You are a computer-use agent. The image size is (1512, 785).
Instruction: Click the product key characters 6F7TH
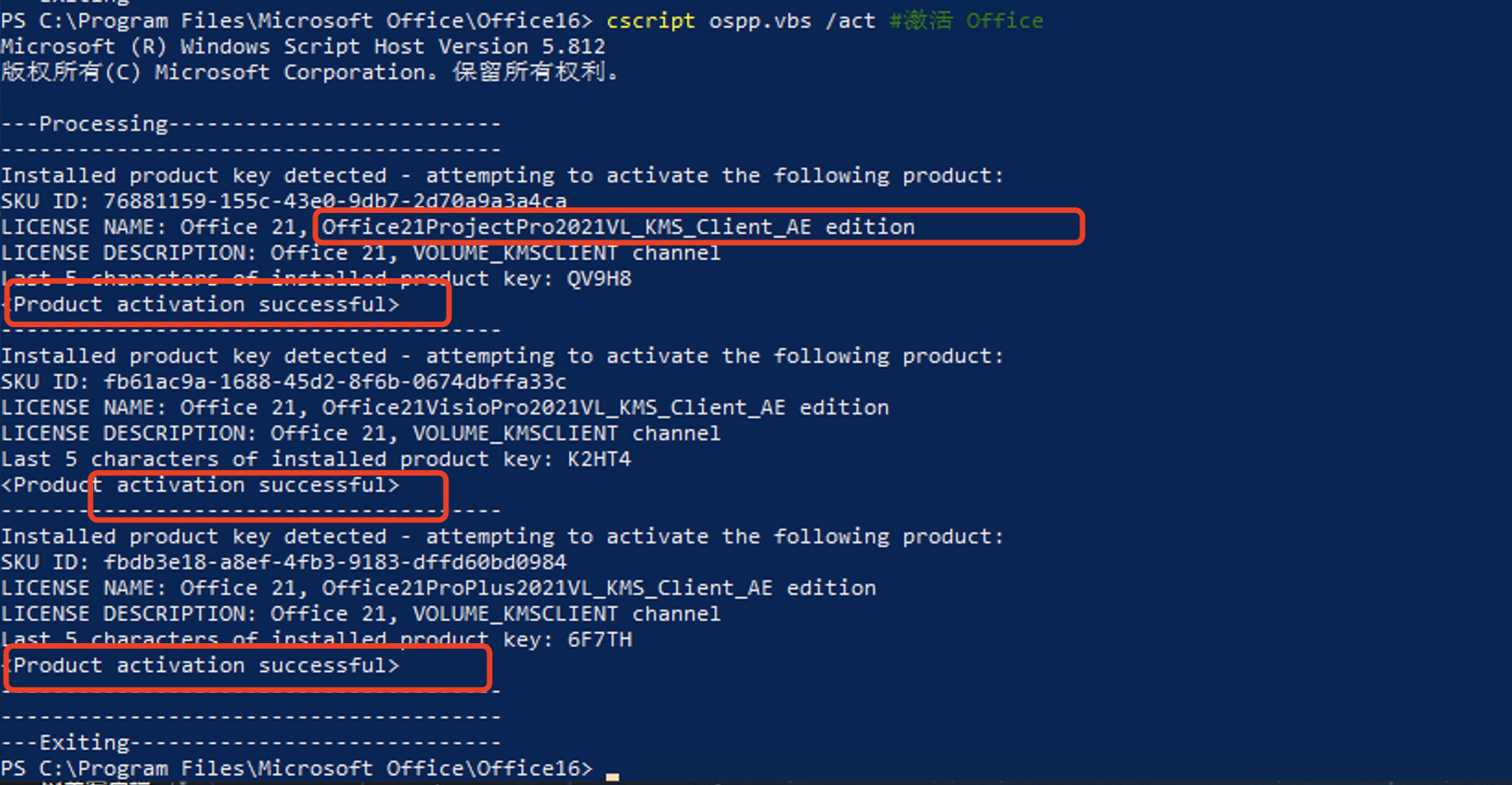coord(599,639)
